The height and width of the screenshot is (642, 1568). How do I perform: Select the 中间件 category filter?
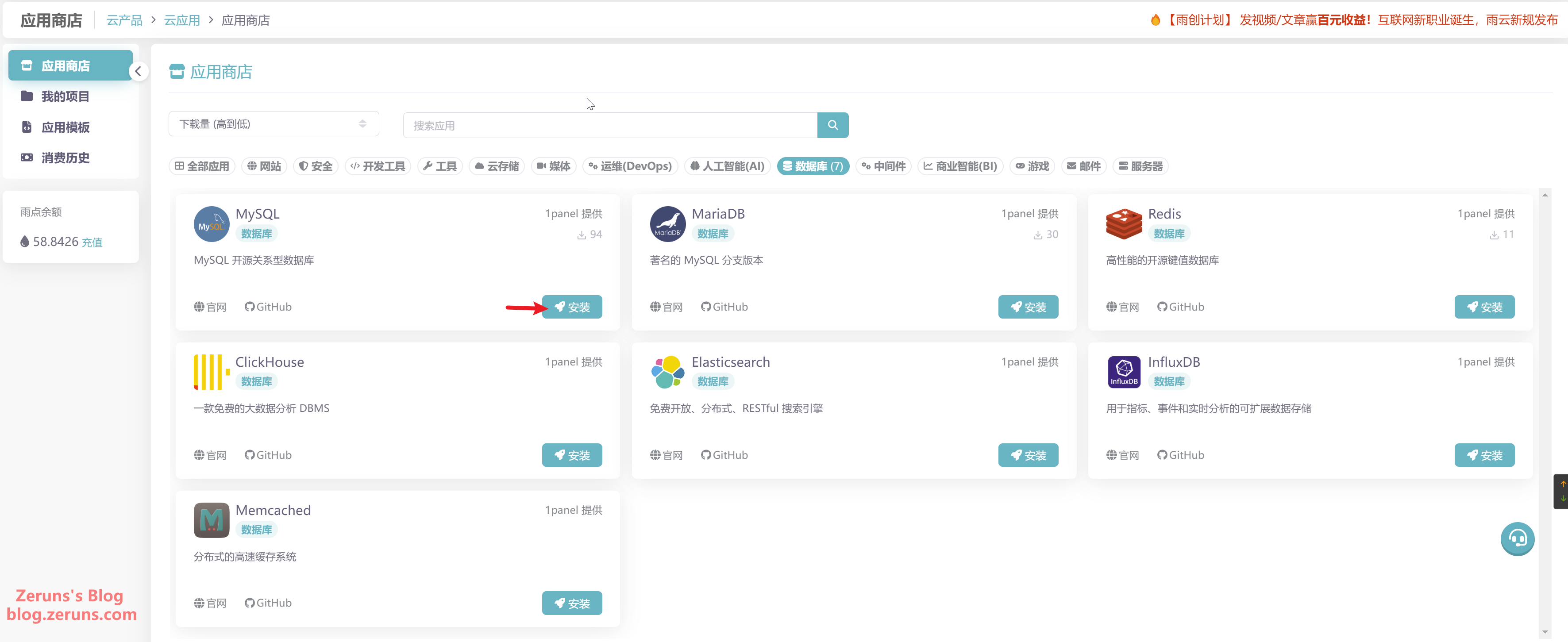(883, 166)
